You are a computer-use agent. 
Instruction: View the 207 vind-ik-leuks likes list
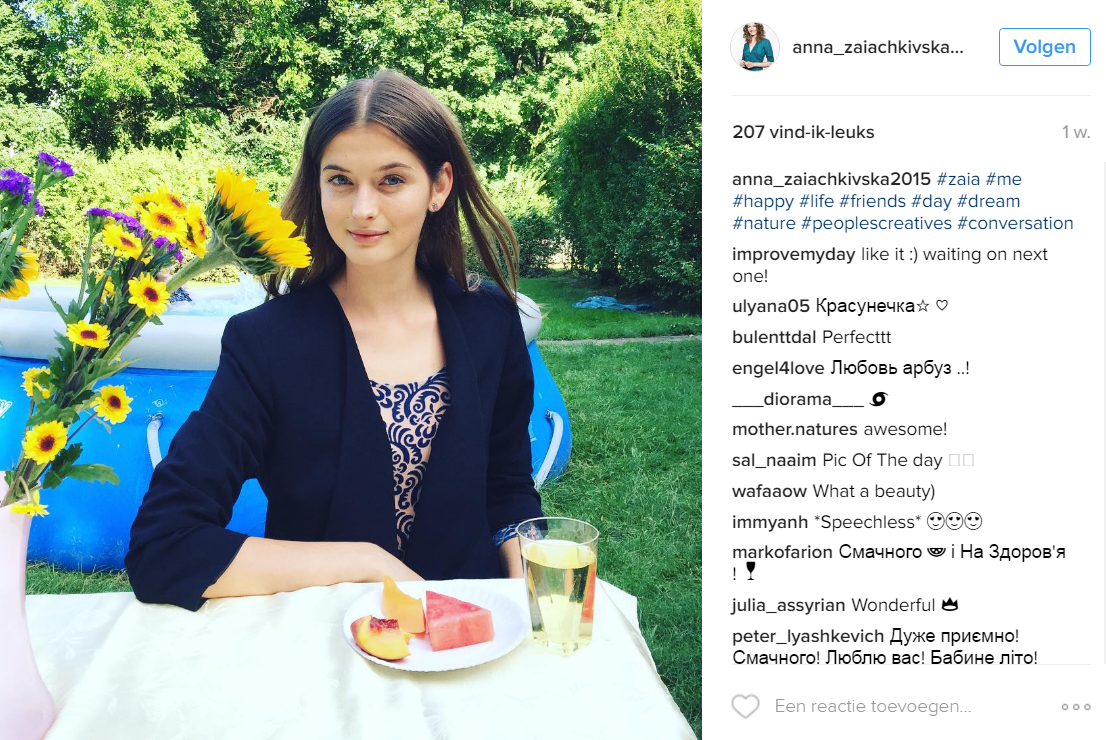pyautogui.click(x=803, y=132)
